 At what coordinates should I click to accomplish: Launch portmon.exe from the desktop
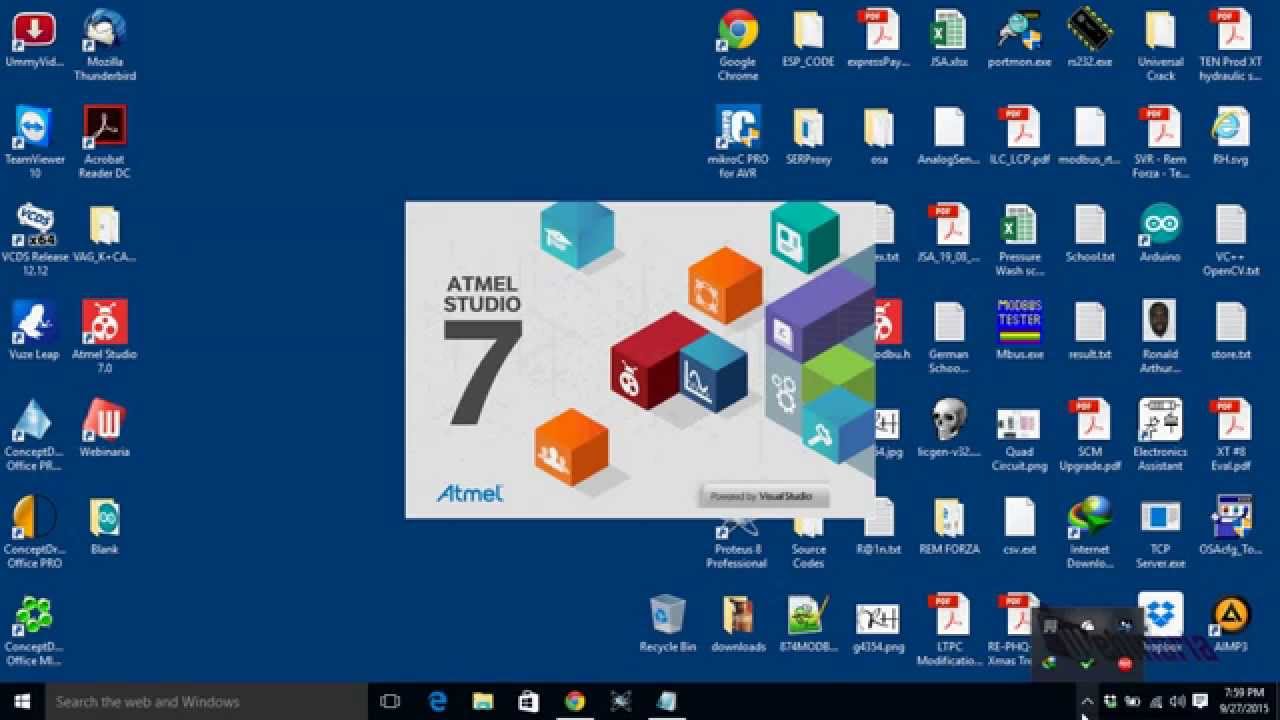(1019, 40)
